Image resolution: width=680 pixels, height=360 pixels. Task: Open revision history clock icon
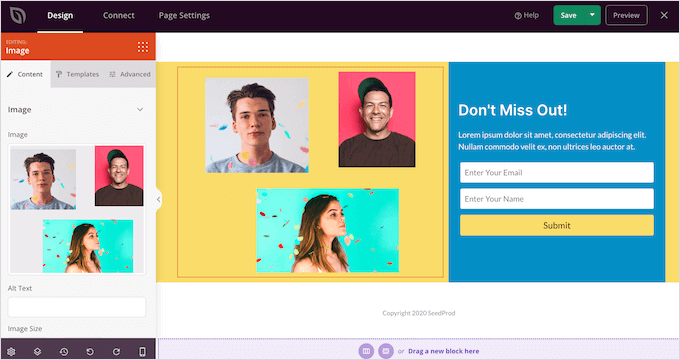64,351
